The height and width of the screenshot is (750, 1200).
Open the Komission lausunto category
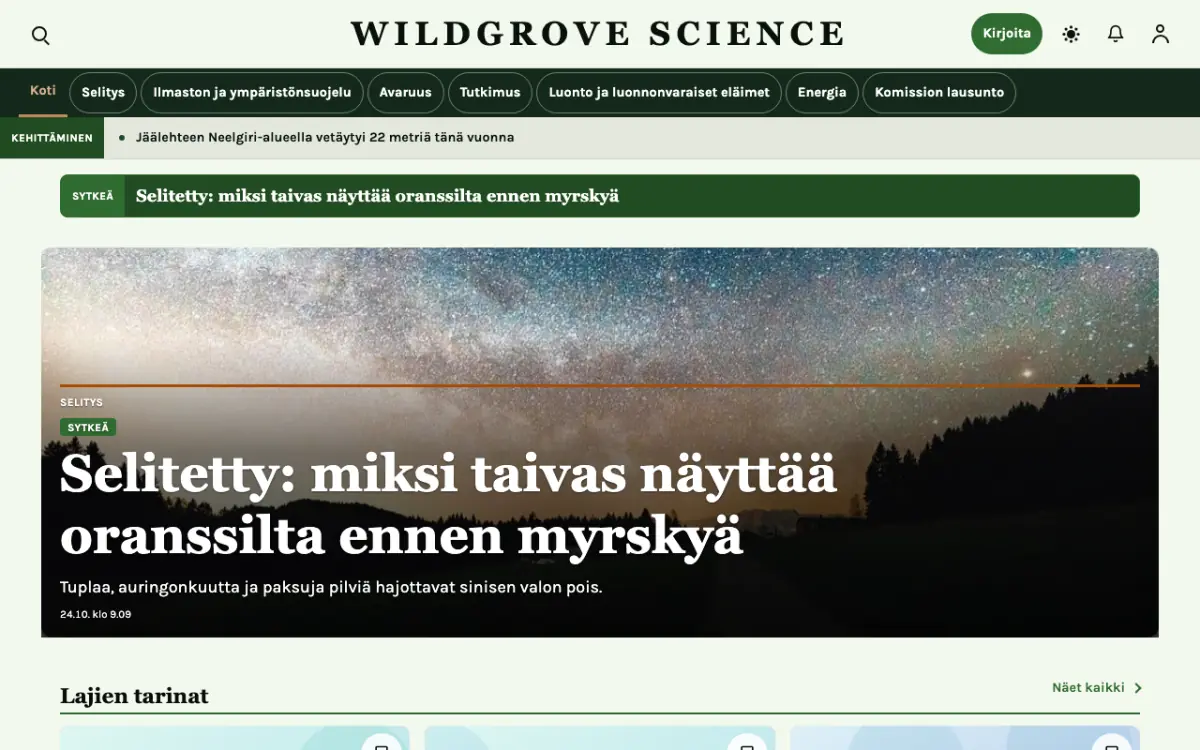(x=939, y=92)
